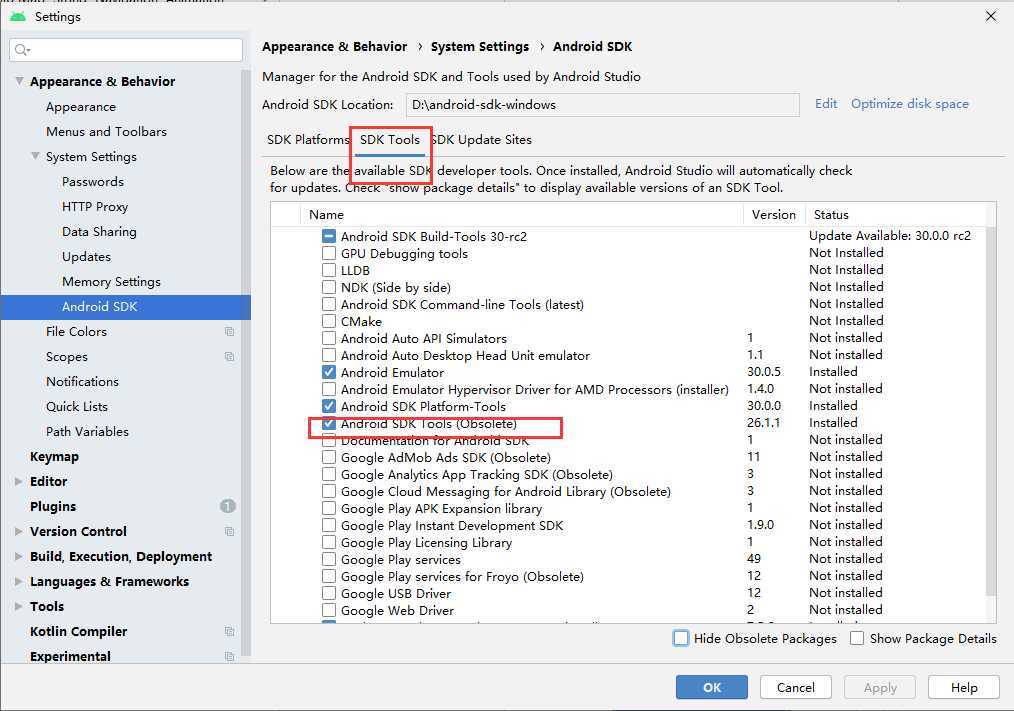Open Keymap settings

coord(54,456)
